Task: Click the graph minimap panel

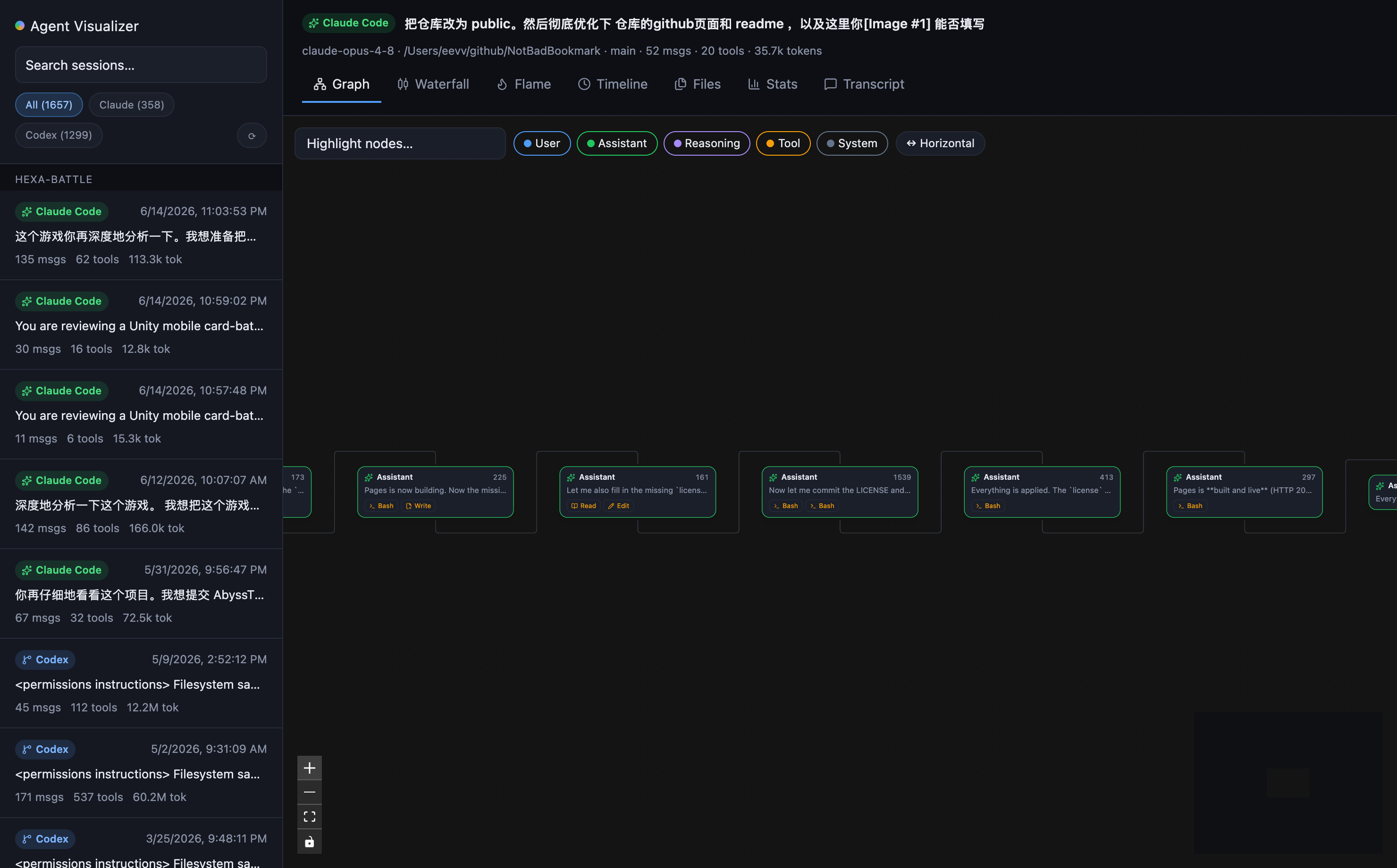Action: 1288,783
